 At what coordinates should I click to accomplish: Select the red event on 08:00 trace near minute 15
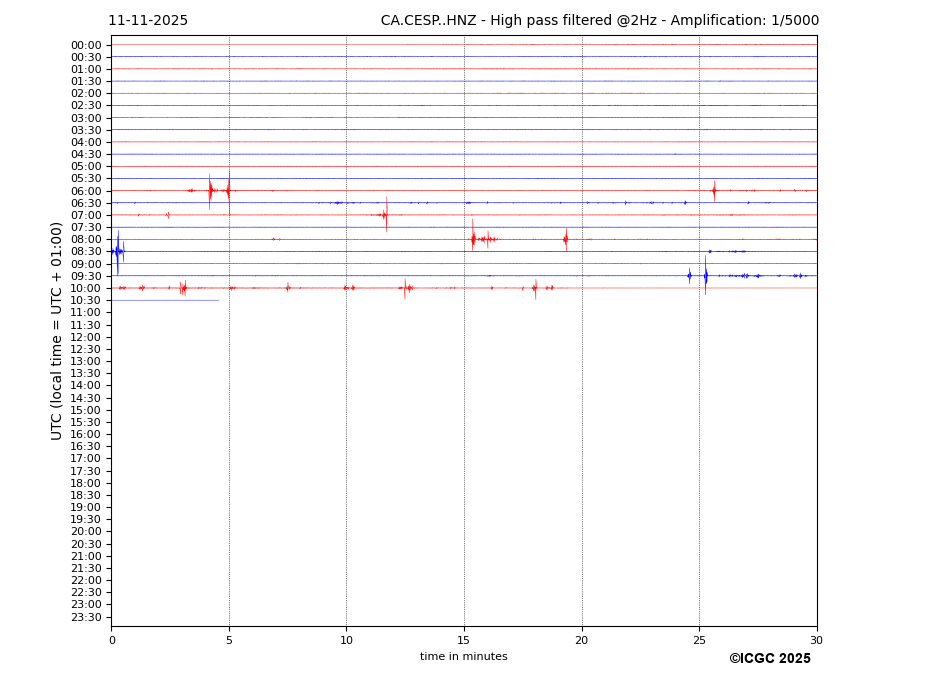(x=473, y=238)
